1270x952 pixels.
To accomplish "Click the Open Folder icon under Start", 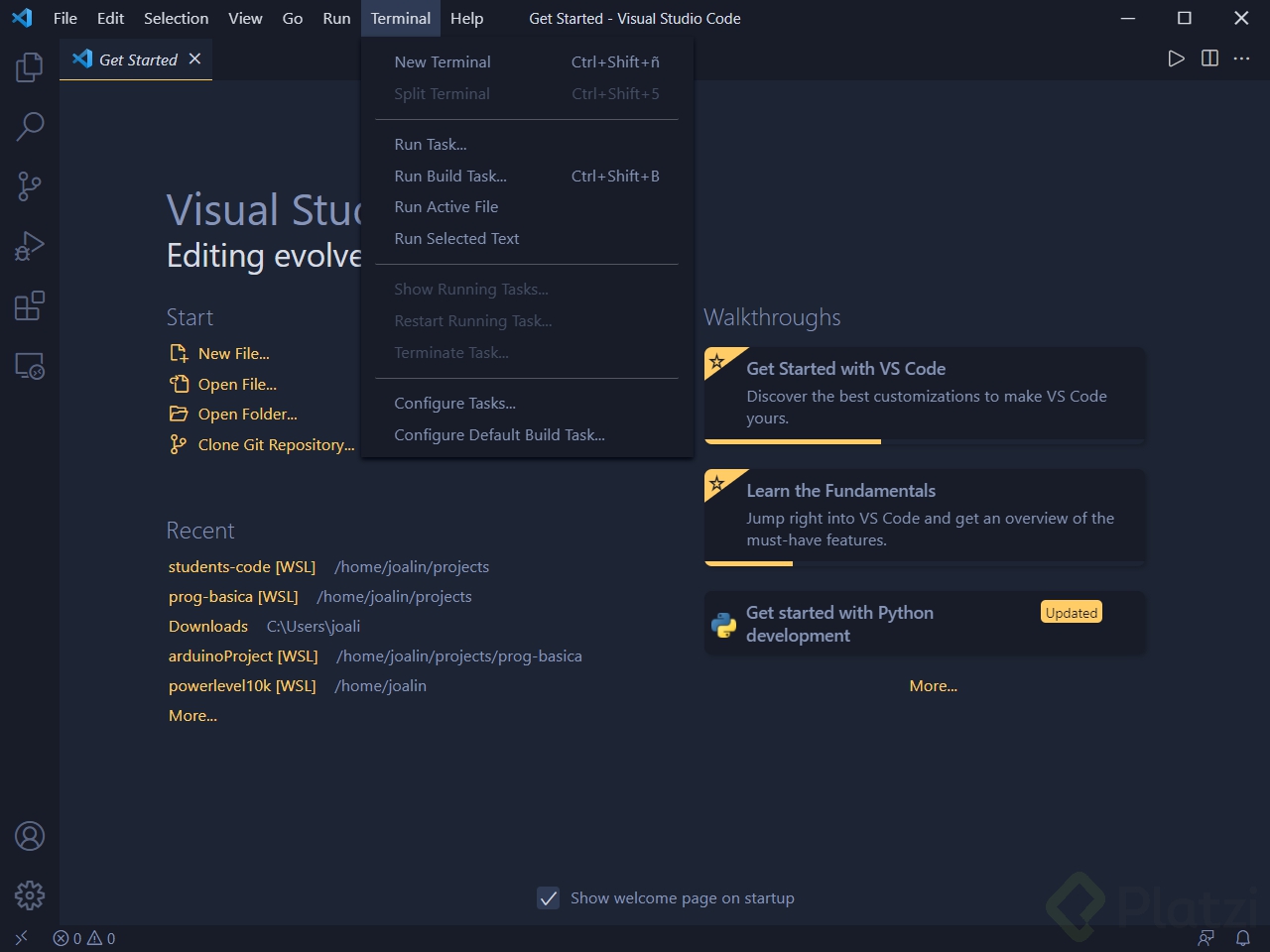I will (179, 414).
